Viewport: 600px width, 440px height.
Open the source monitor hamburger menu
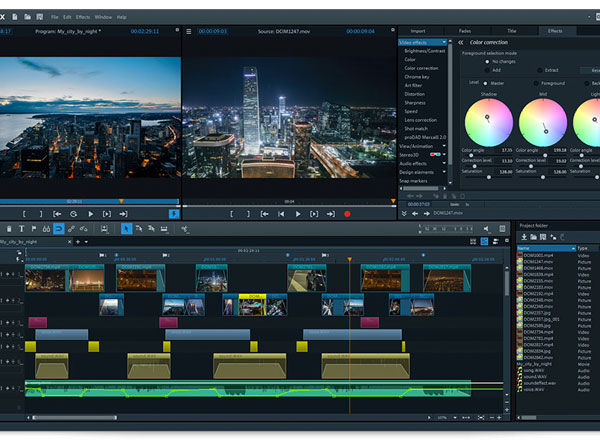tap(189, 31)
